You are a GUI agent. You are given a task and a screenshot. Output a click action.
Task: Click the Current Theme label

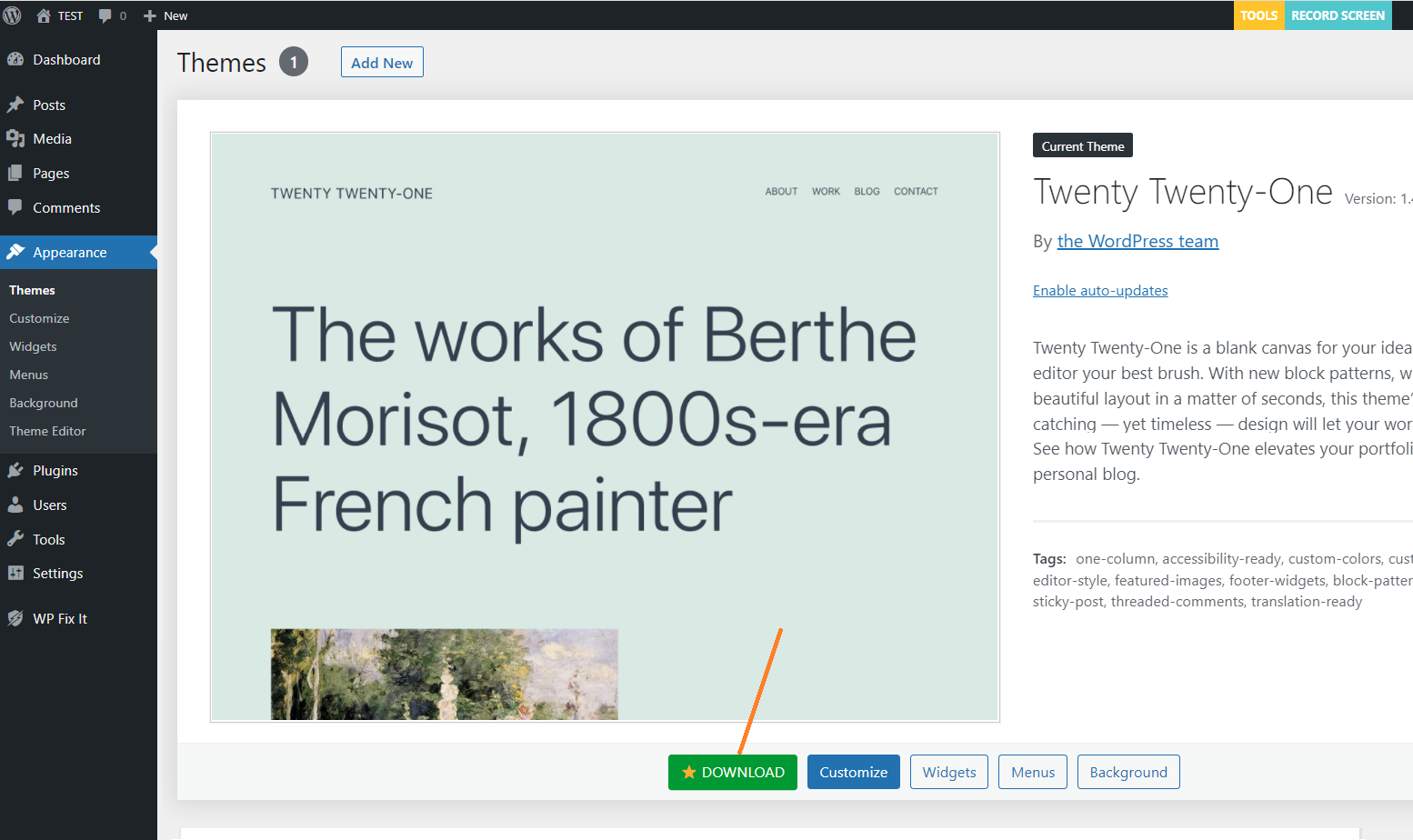1083,145
